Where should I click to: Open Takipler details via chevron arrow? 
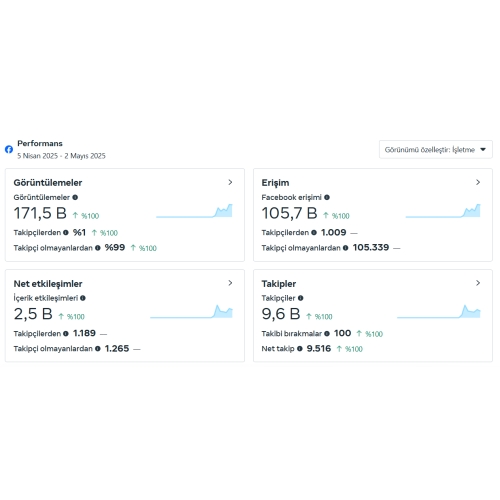478,283
